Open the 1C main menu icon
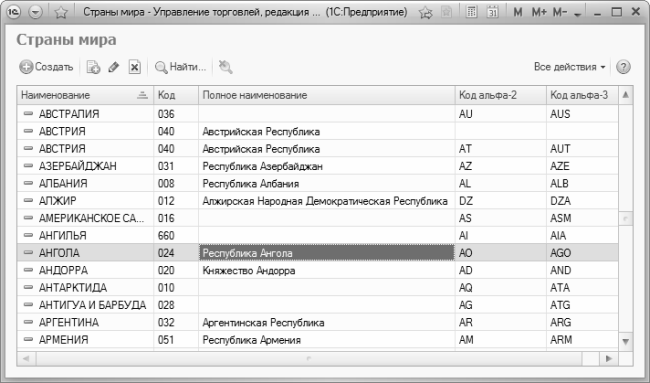Viewport: 650px width, 383px height. (x=14, y=12)
